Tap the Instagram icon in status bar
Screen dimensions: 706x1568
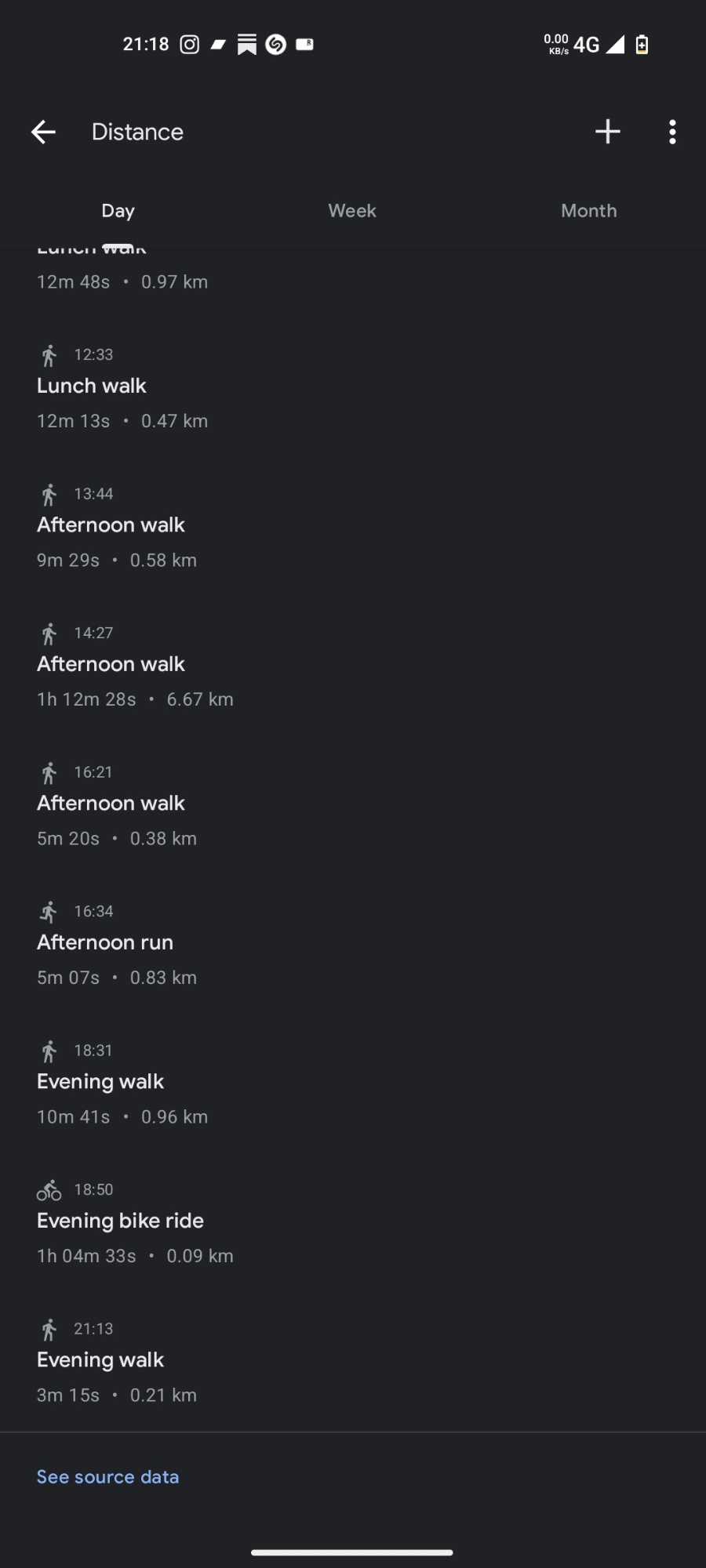(x=189, y=45)
